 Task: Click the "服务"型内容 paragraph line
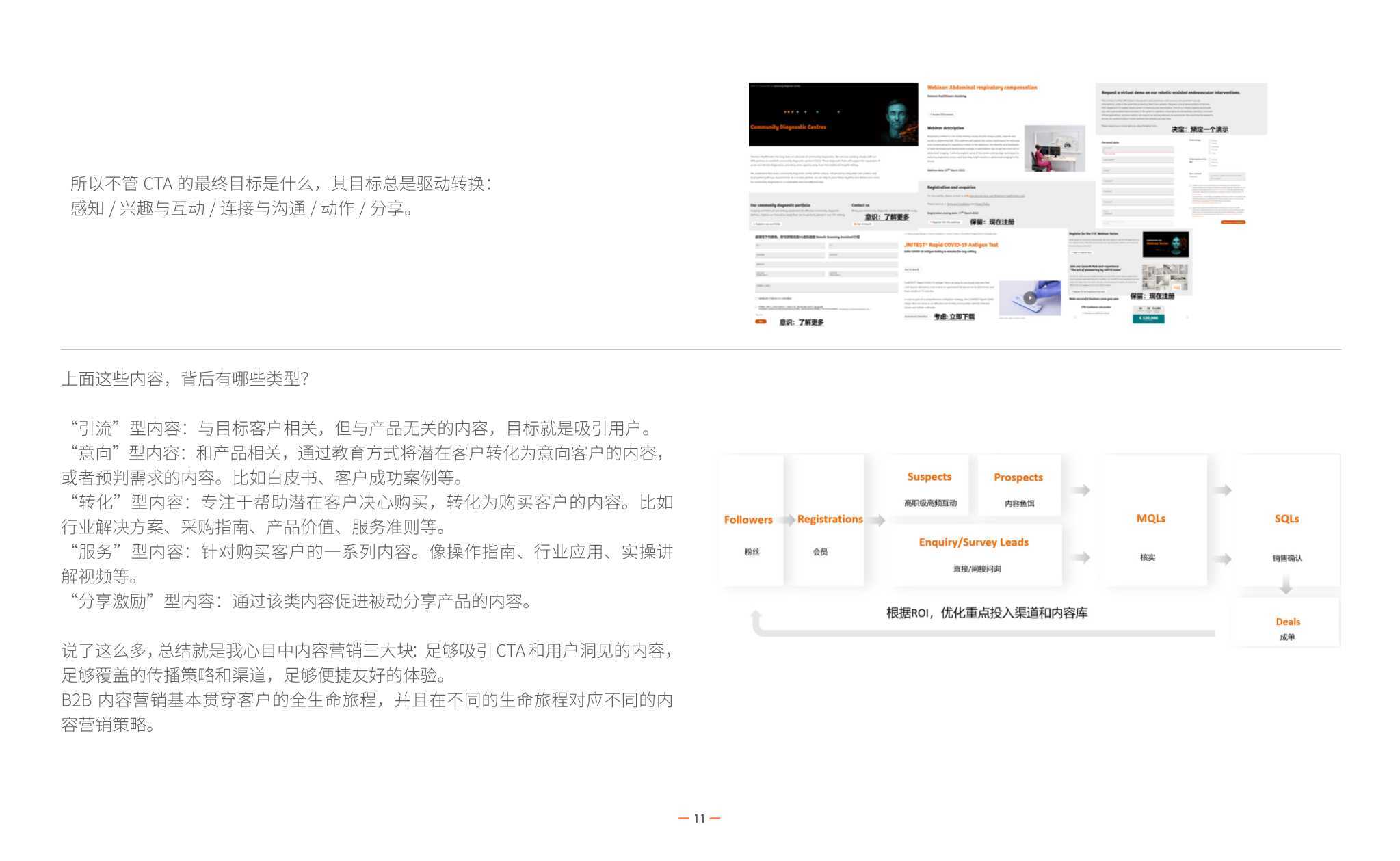click(x=371, y=552)
